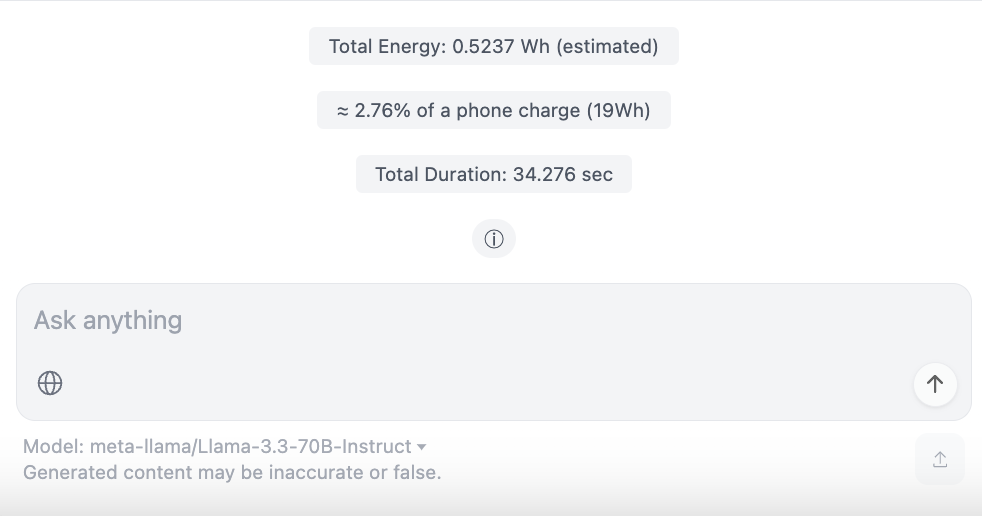Select the phone charge percentage chip

tap(493, 110)
